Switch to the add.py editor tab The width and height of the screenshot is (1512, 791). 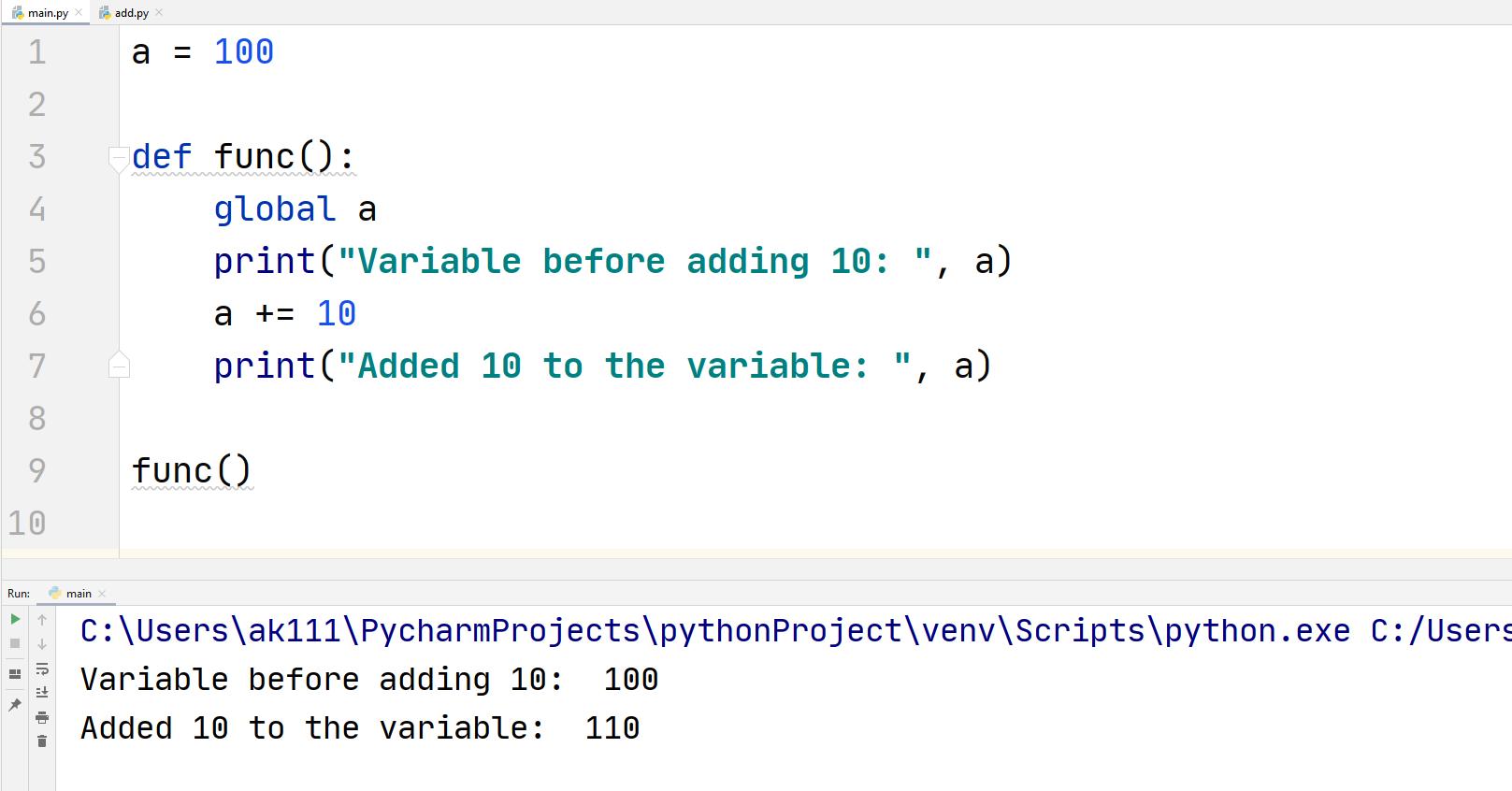(131, 13)
